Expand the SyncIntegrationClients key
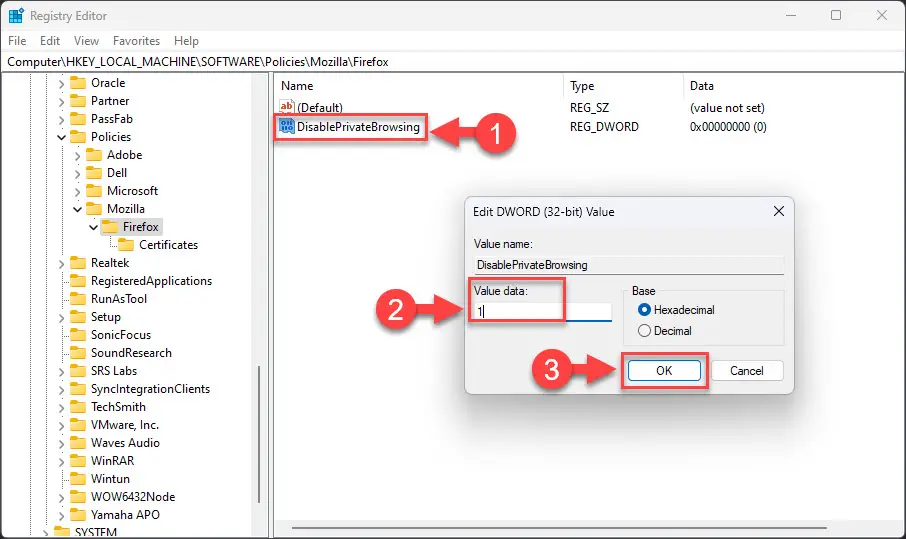Screen dimensions: 906x539 pyautogui.click(x=61, y=390)
